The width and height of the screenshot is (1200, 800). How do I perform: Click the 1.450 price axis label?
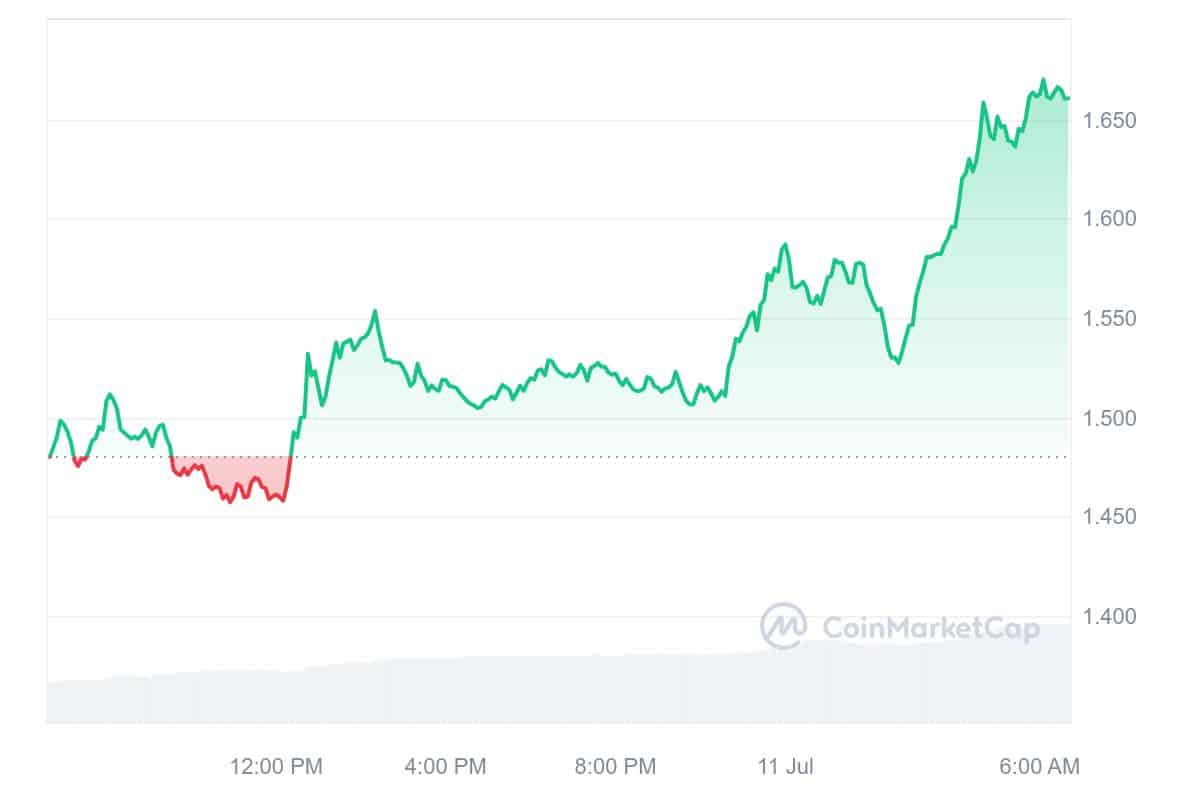click(x=1109, y=517)
